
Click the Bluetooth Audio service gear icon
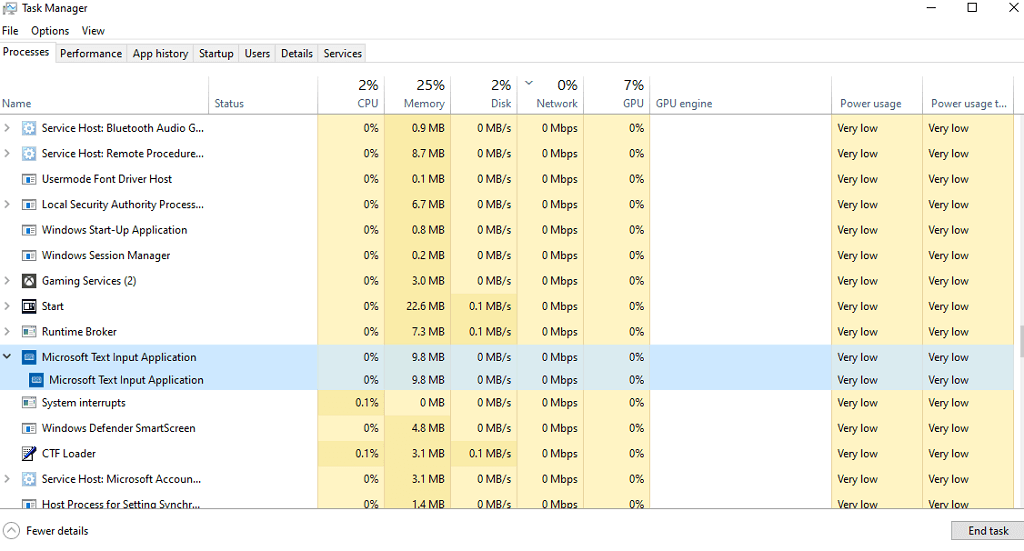tap(29, 128)
